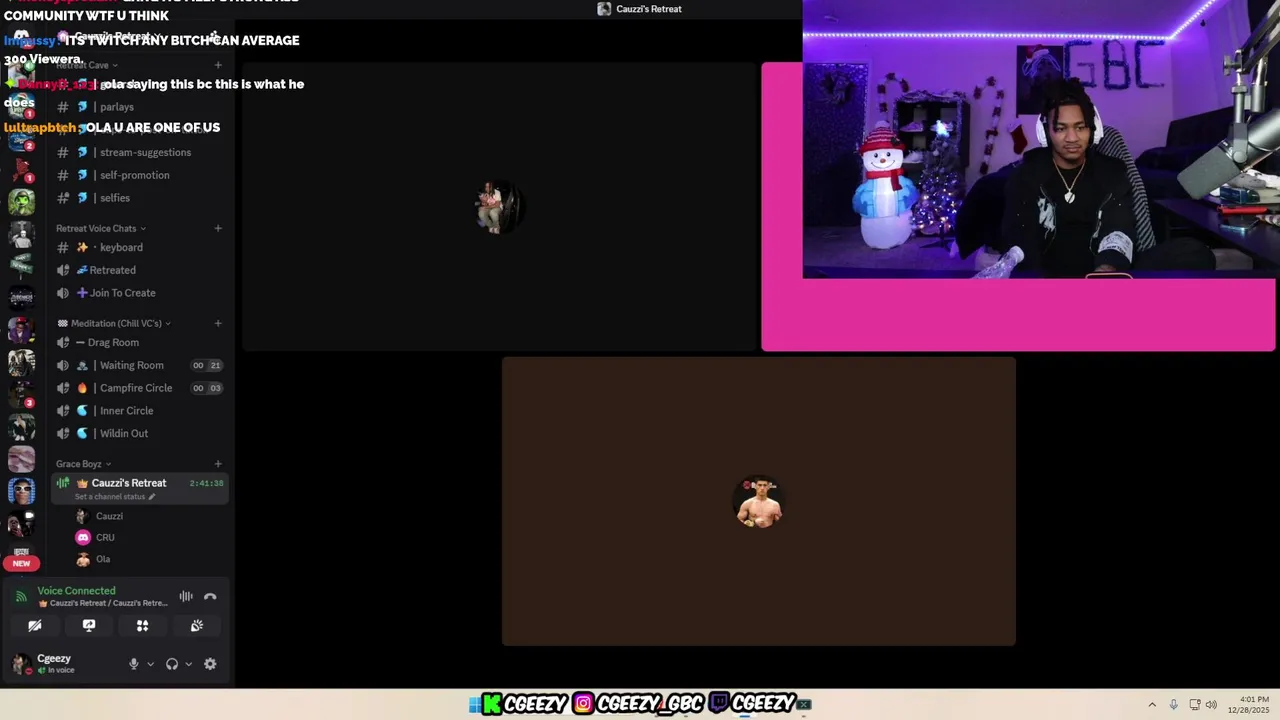Edit channel status with pencil icon
Screen dimensions: 1280x720
coord(152,497)
